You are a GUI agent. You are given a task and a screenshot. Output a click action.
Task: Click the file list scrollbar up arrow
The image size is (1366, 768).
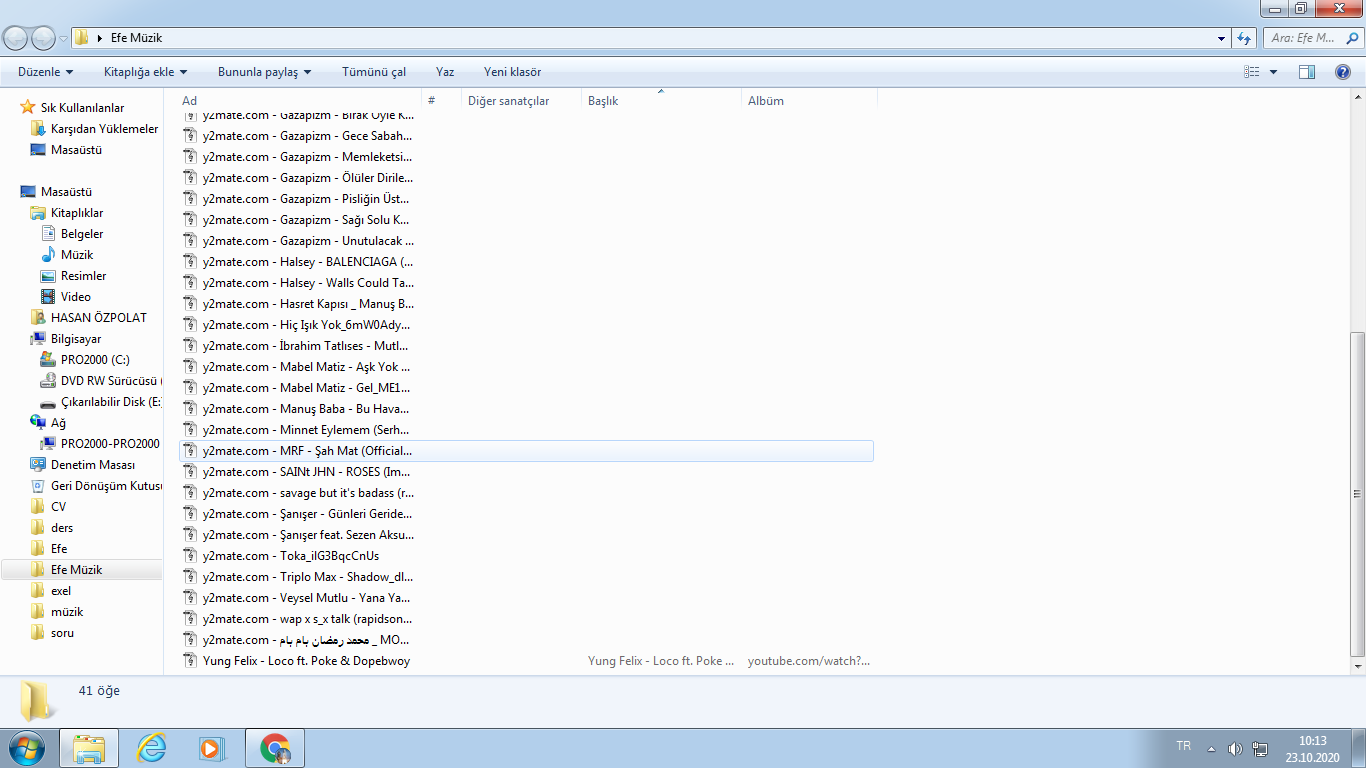[1357, 96]
